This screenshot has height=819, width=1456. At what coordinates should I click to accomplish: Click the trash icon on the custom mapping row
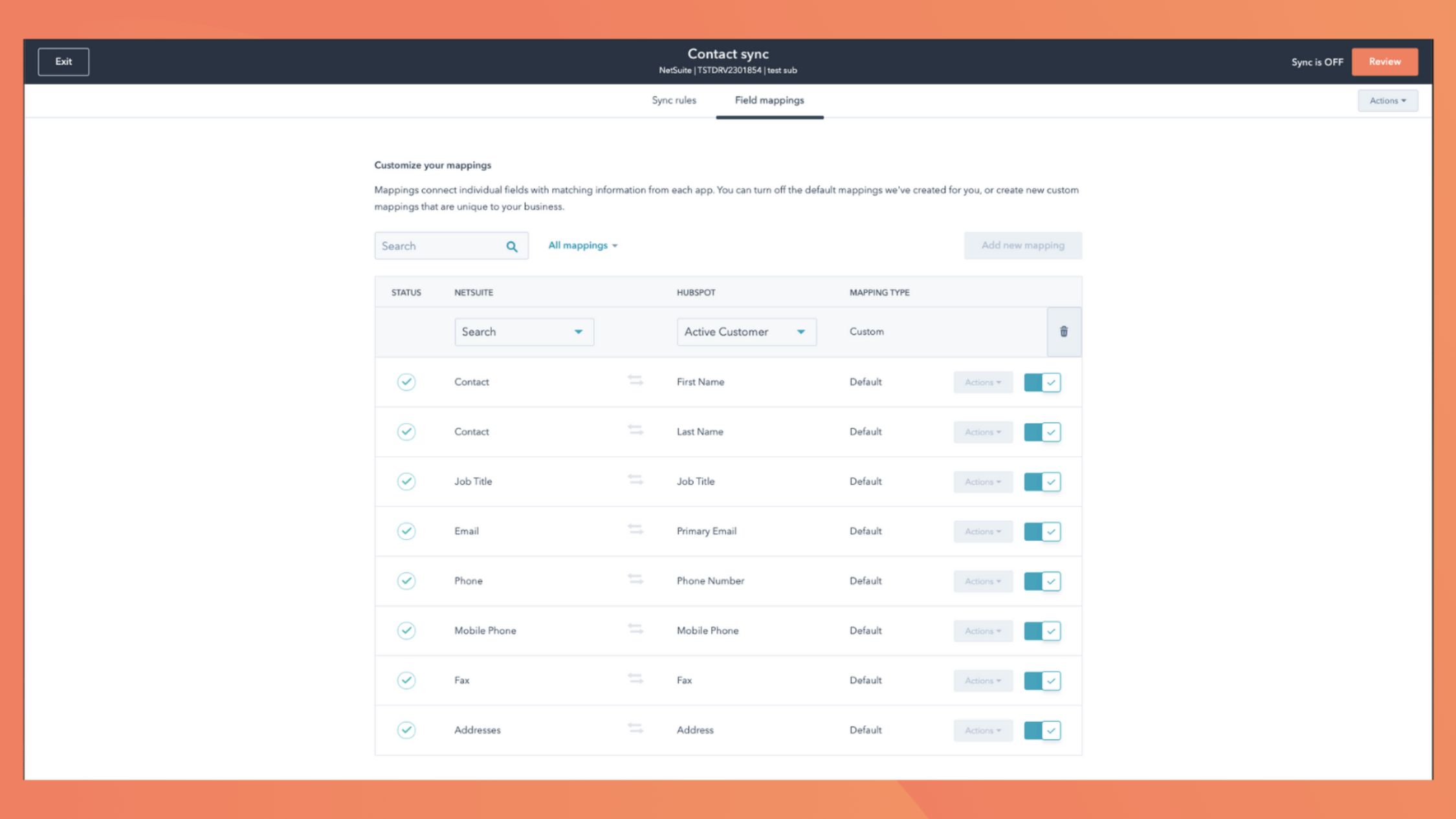1063,332
